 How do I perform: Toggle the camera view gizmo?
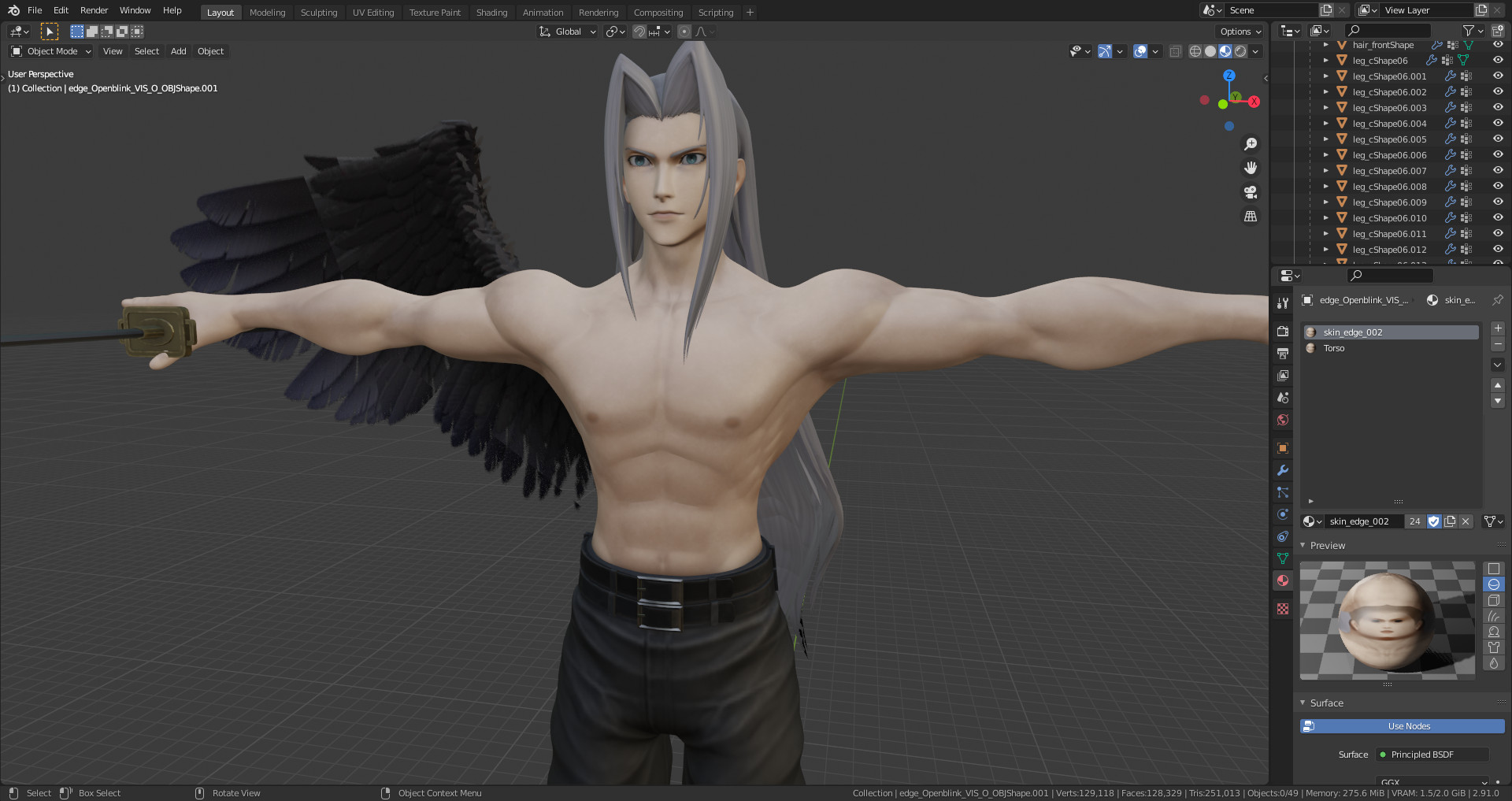click(x=1250, y=192)
